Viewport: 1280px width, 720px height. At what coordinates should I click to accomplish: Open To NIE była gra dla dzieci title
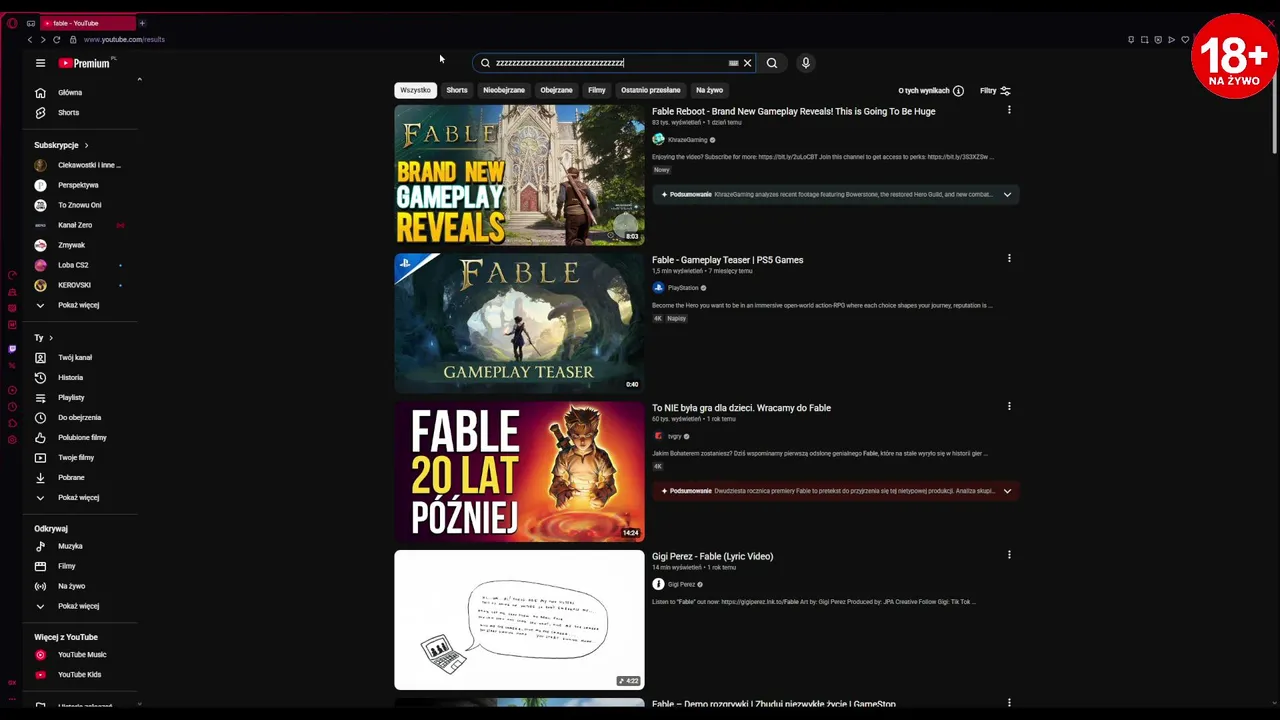(x=741, y=408)
